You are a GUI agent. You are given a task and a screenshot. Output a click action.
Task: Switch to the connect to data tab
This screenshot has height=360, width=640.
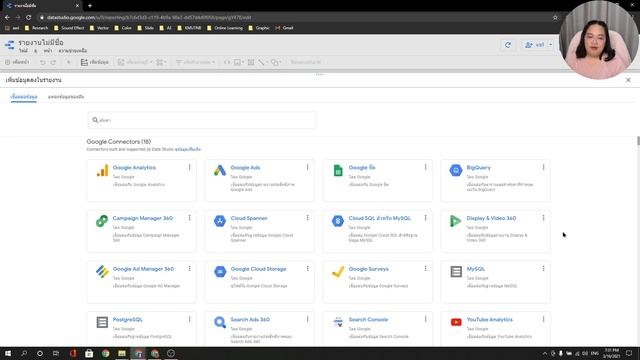click(24, 97)
